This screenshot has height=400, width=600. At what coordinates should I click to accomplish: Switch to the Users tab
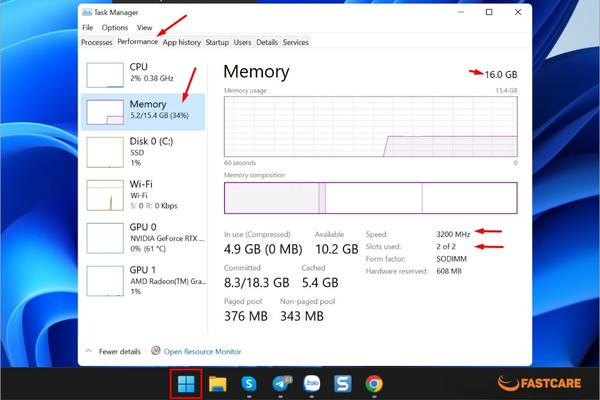(243, 42)
